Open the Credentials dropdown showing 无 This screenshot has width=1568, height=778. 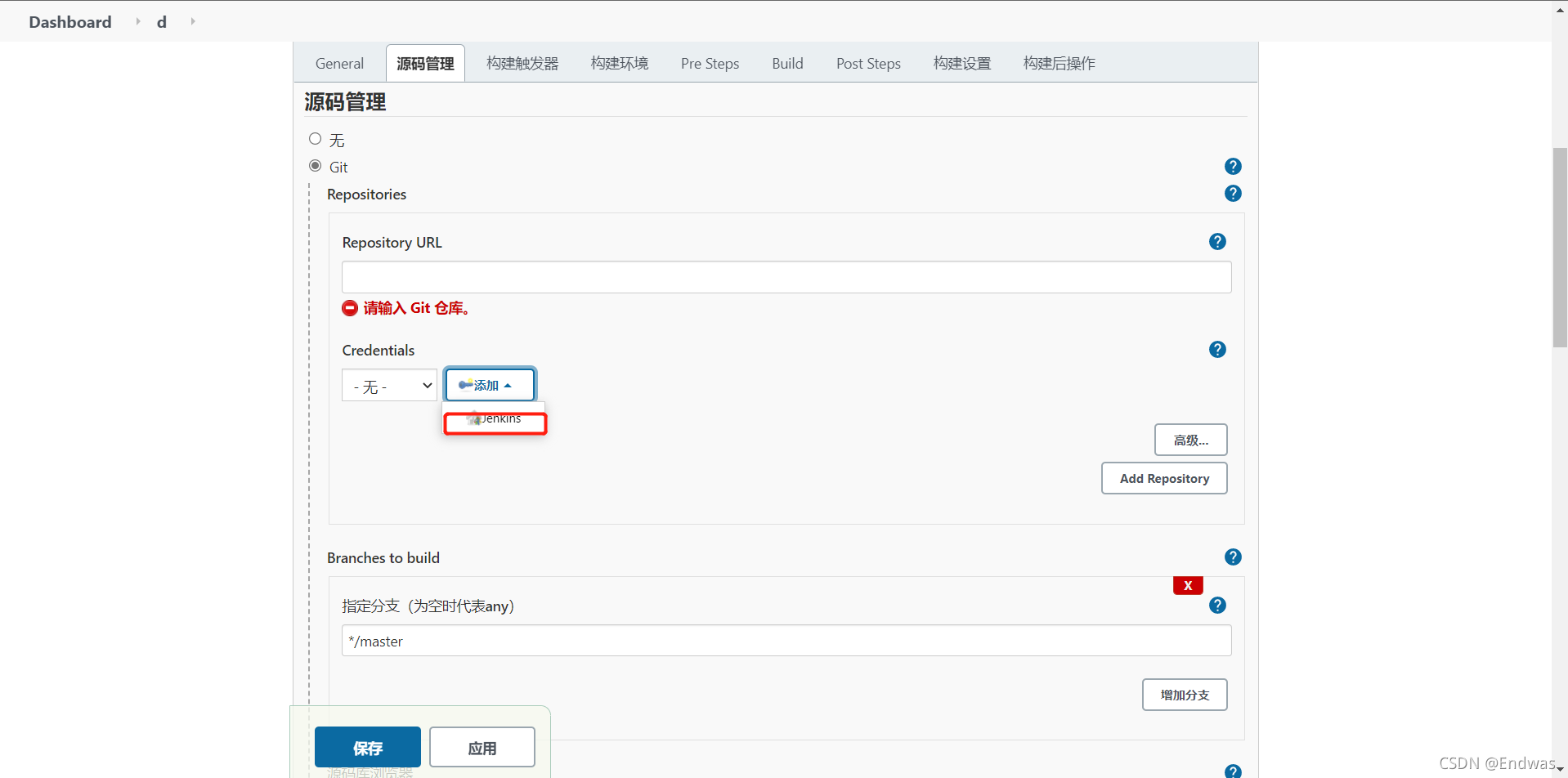(x=389, y=386)
